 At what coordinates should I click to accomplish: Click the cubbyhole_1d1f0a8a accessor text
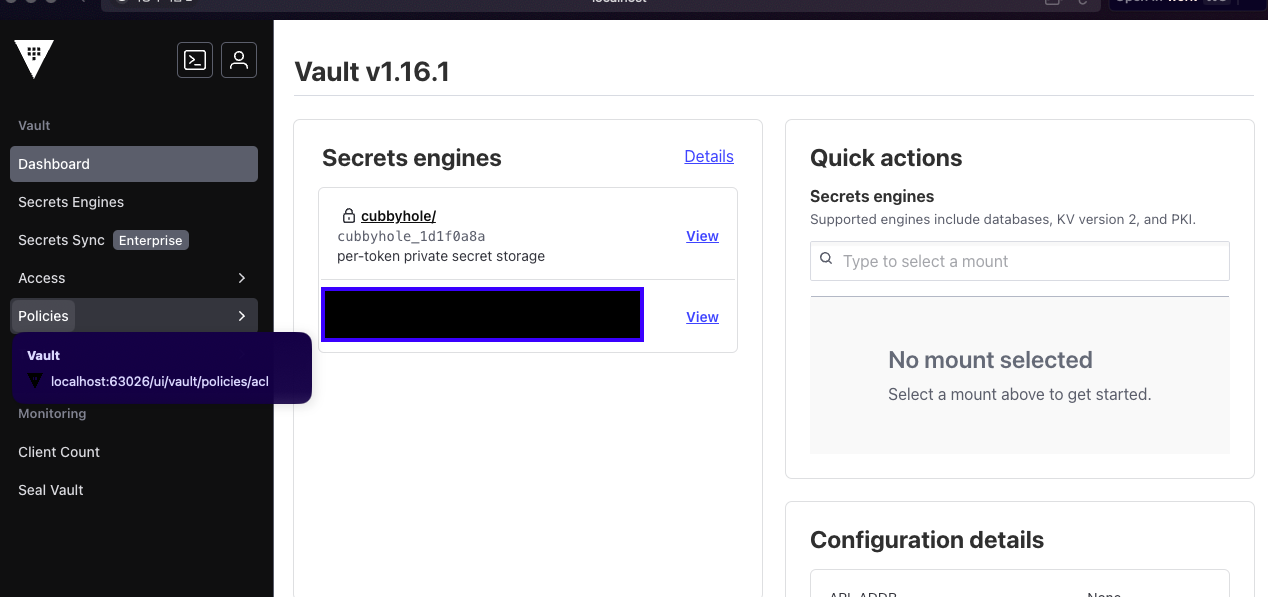pyautogui.click(x=411, y=237)
